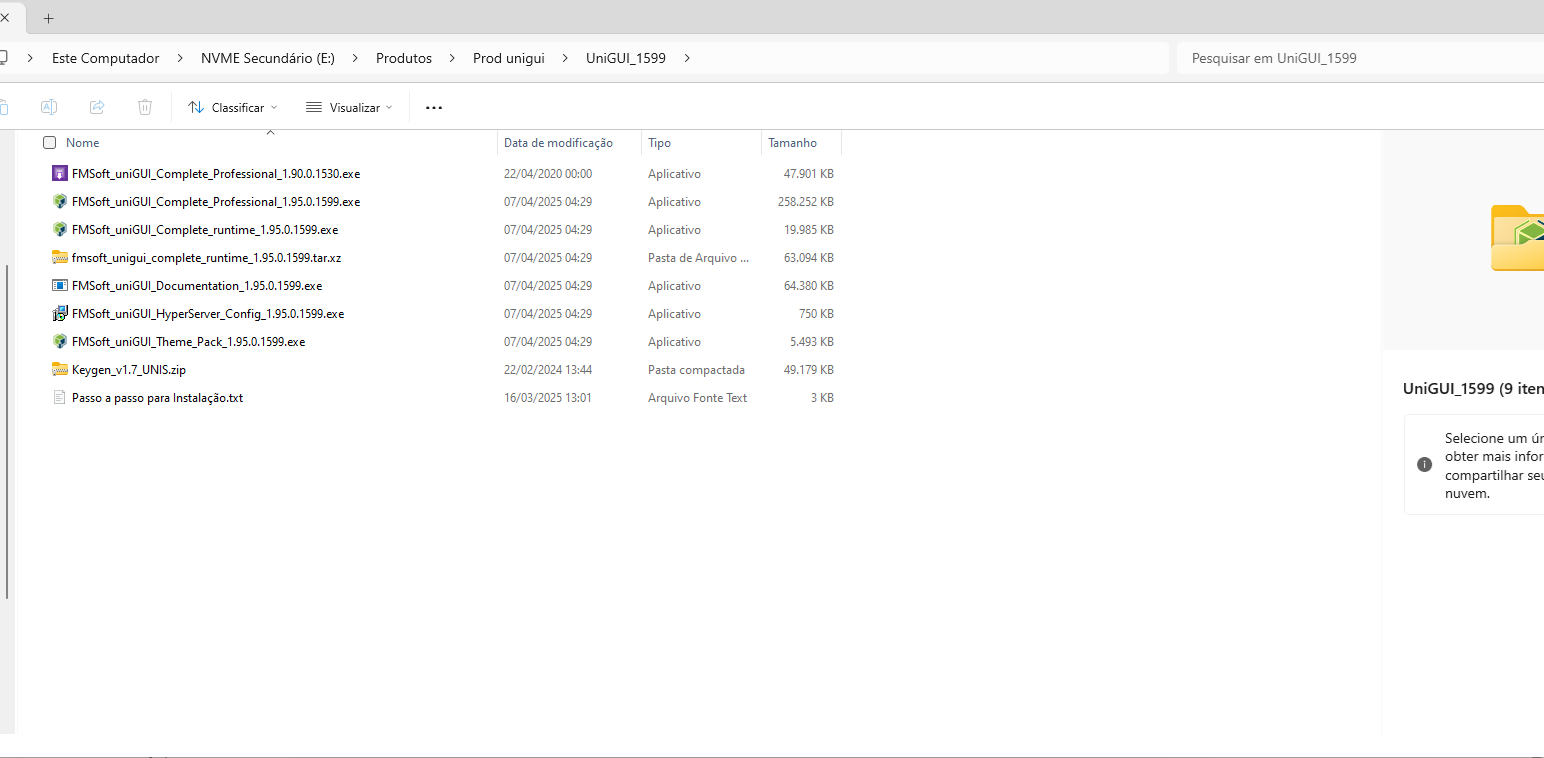The height and width of the screenshot is (758, 1544).
Task: Click the icon of Professional_1.90.0.1530.exe
Action: click(59, 173)
